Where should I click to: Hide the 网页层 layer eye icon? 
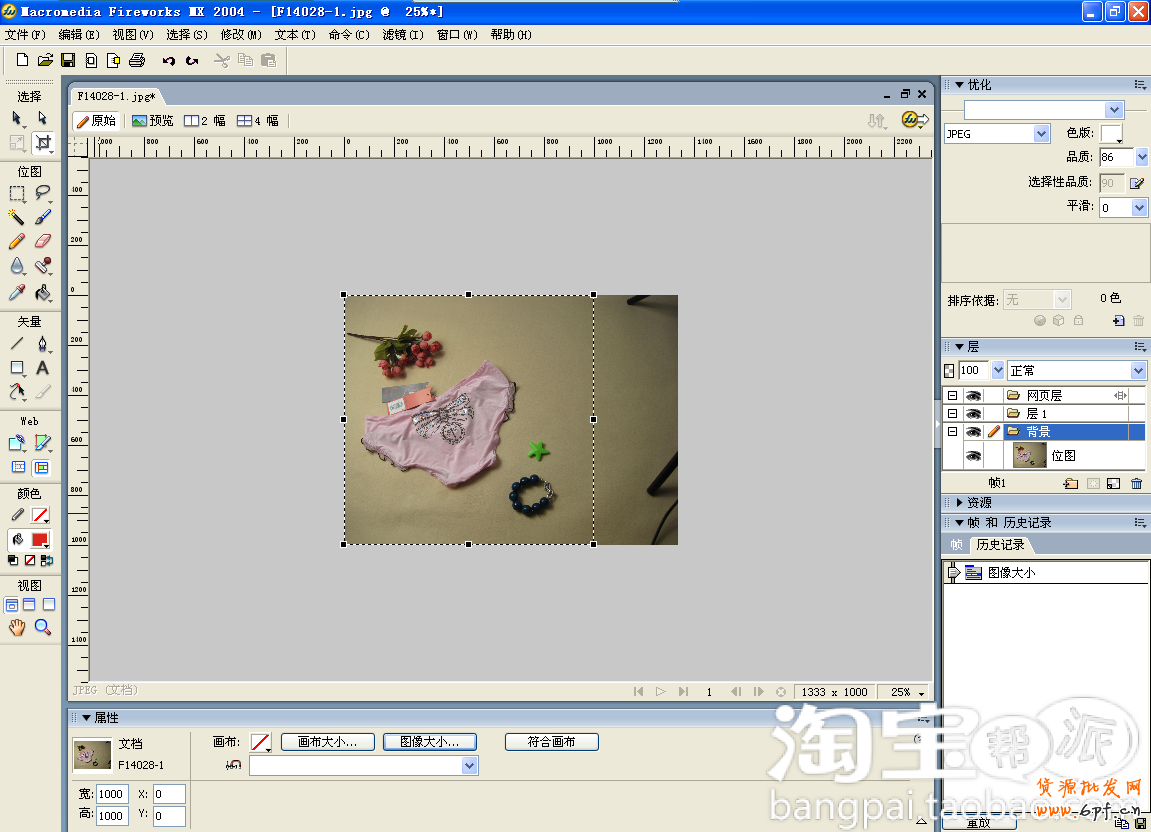(x=973, y=396)
